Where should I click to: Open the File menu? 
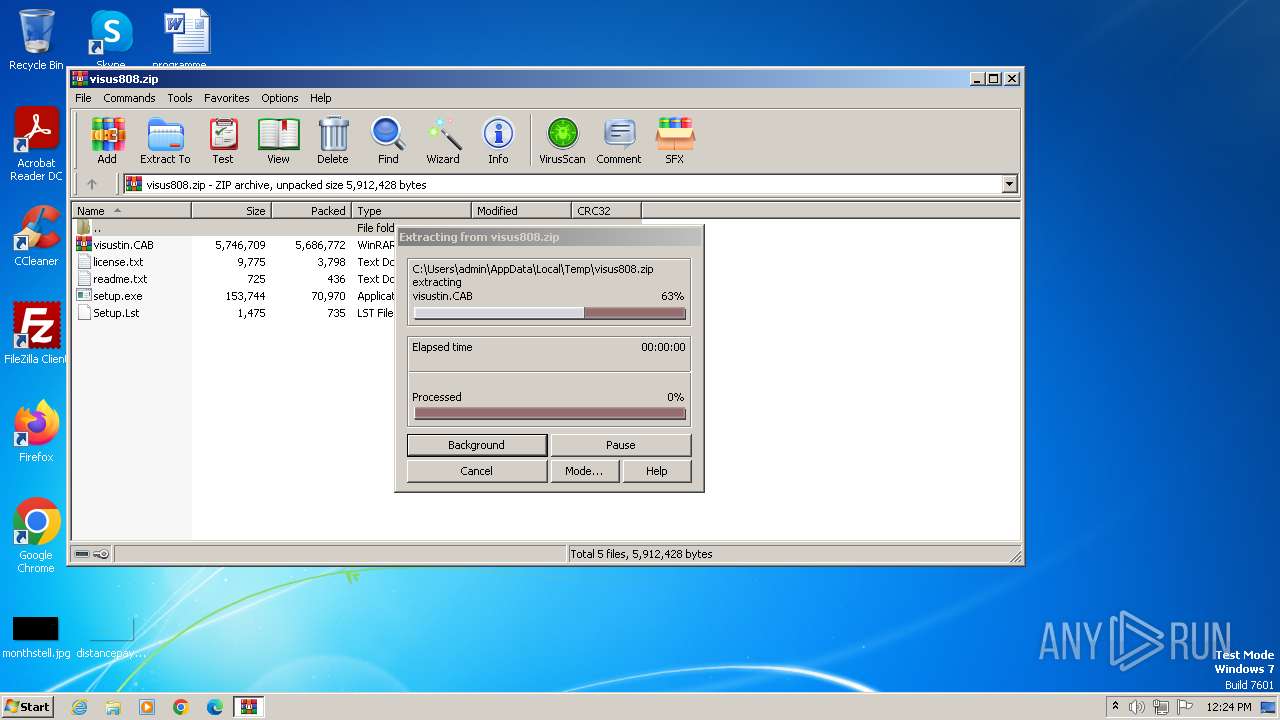click(83, 98)
